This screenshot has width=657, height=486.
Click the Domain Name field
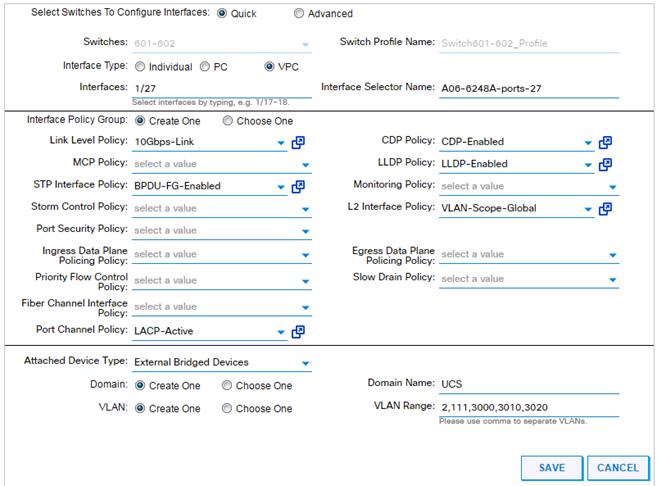pyautogui.click(x=529, y=384)
